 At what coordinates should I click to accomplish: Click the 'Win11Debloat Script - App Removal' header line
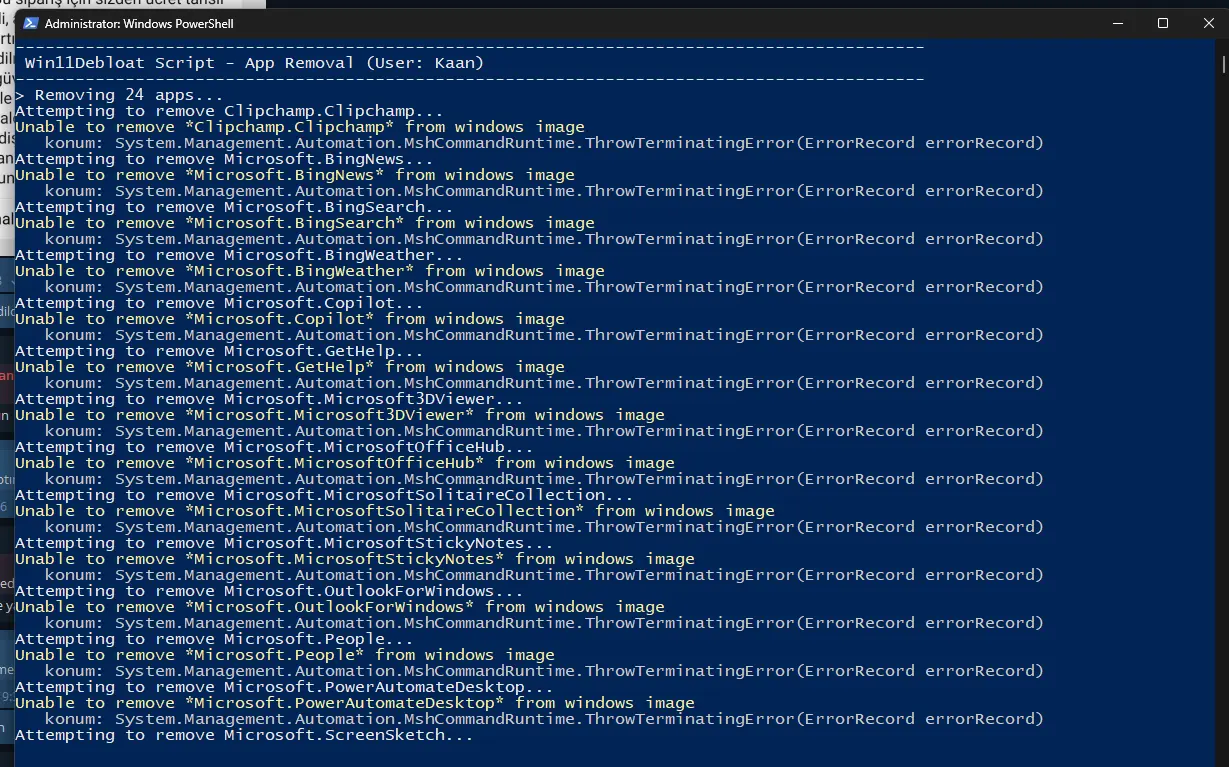254,63
